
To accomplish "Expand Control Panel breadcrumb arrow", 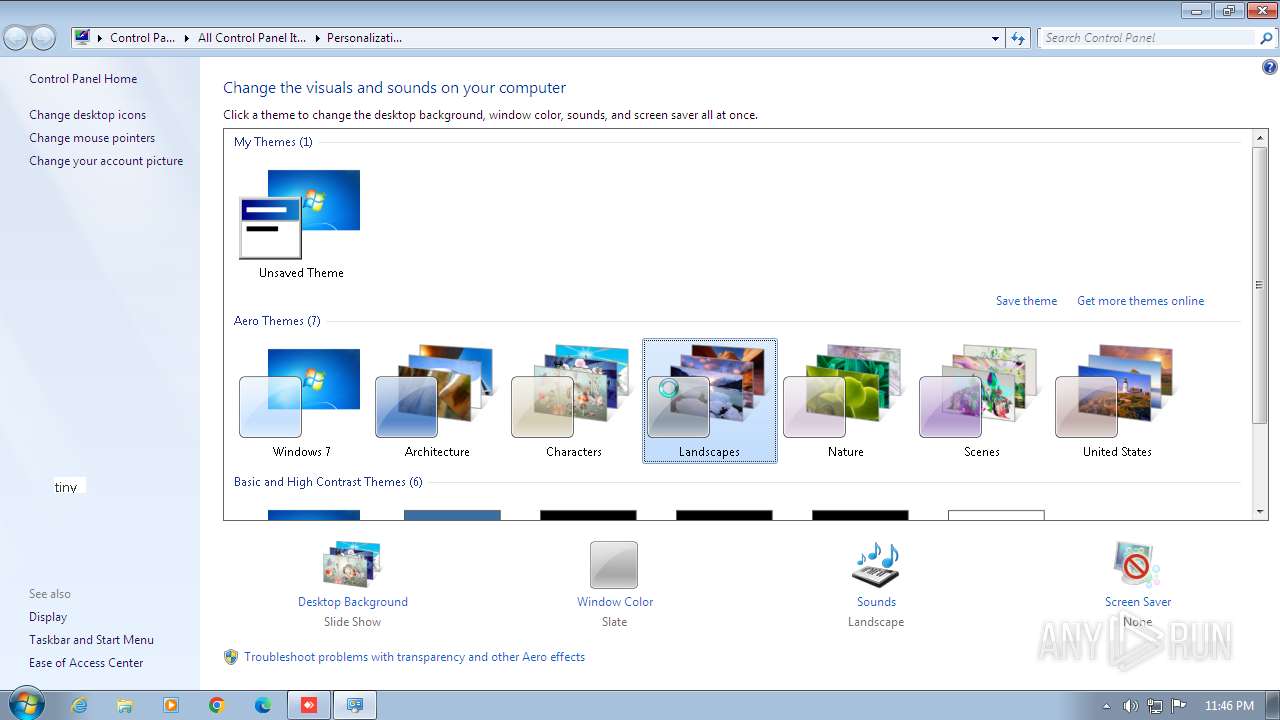I will (186, 38).
